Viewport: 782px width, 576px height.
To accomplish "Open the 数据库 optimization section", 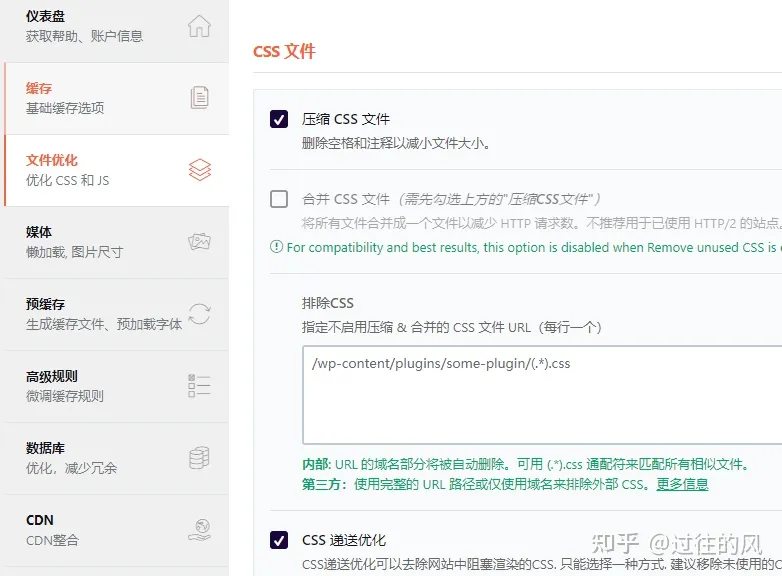I will click(x=45, y=448).
